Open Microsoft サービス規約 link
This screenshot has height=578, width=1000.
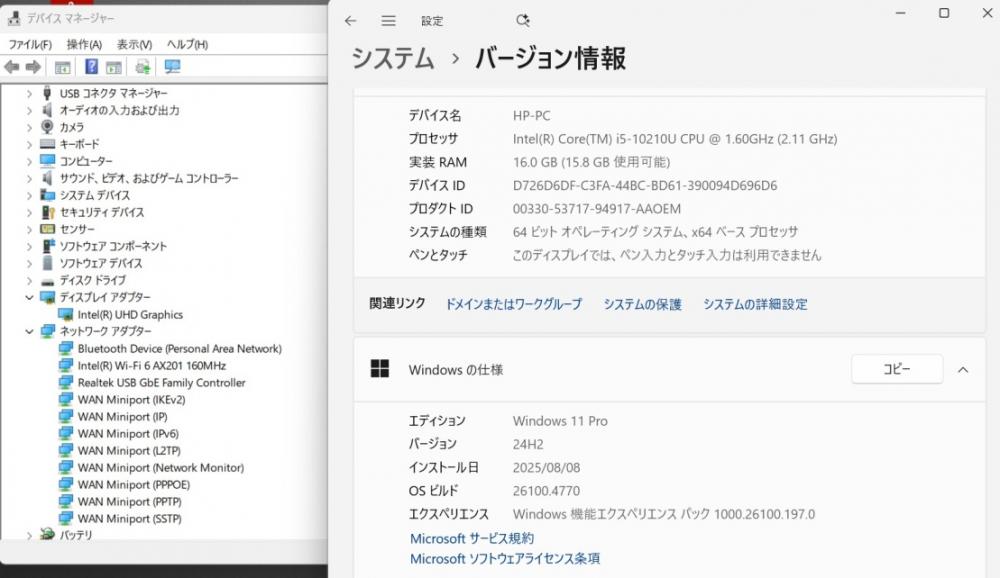pyautogui.click(x=472, y=538)
